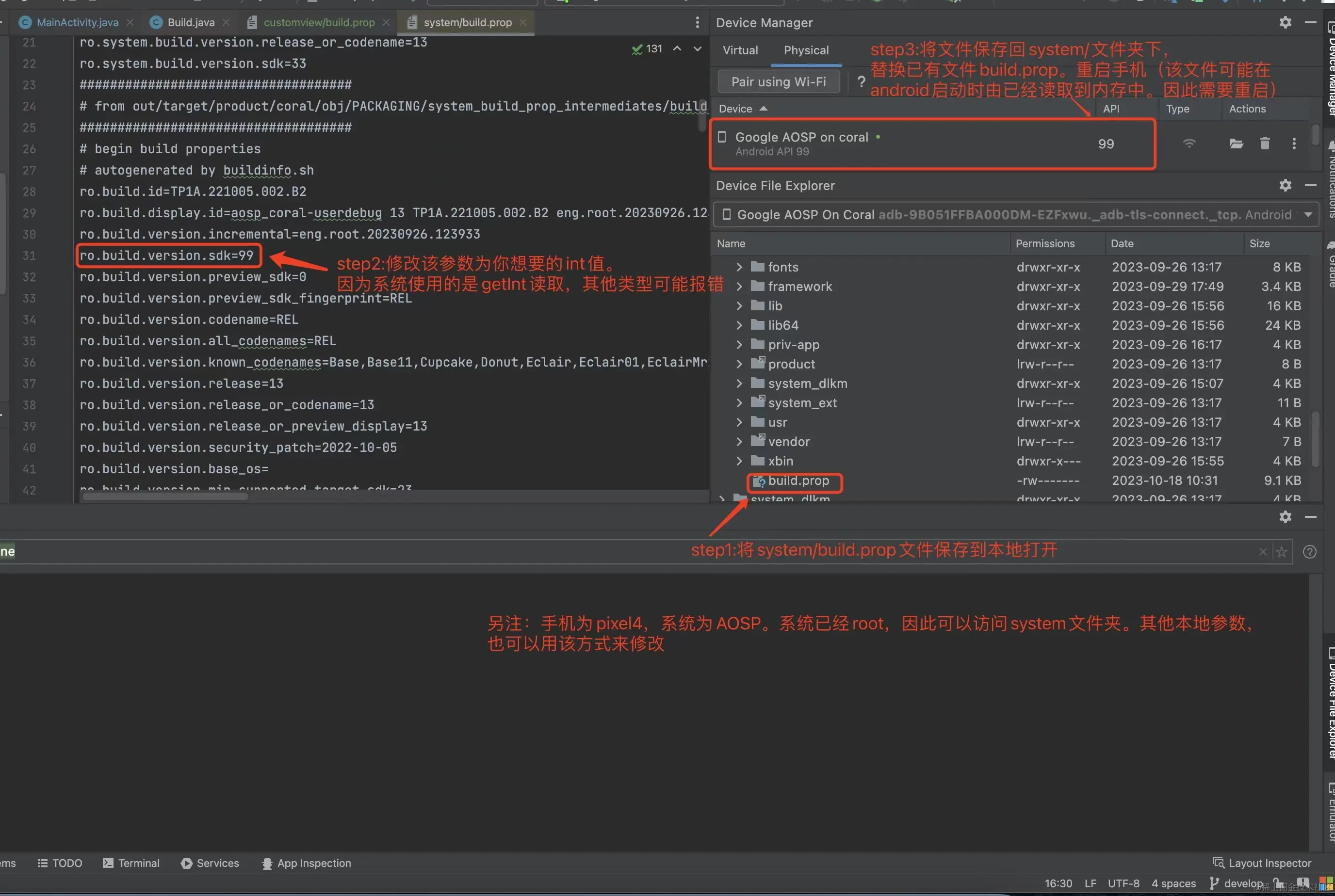
Task: Open the Services tool window
Action: [210, 863]
